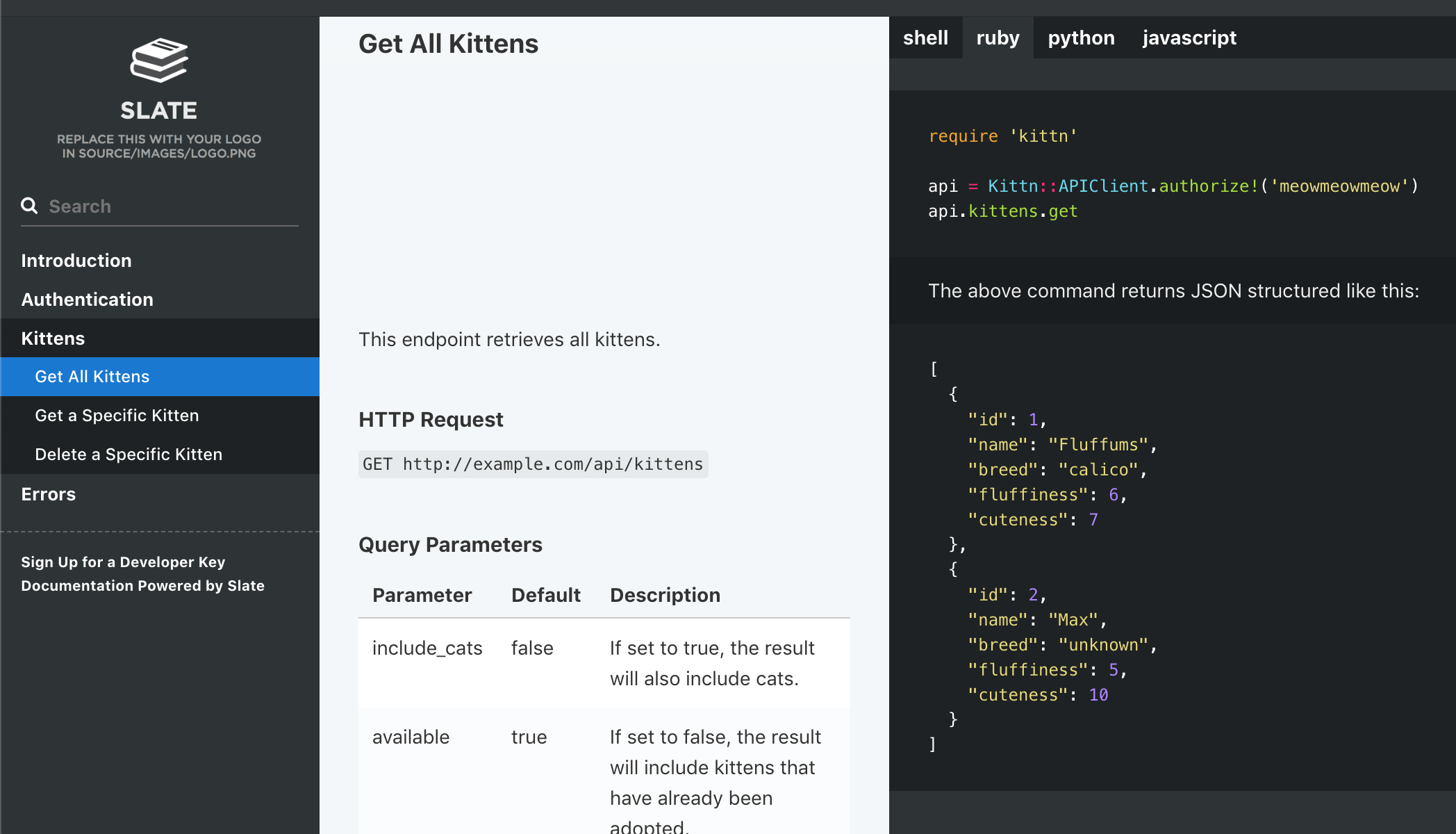
Task: Open the Errors section
Action: (x=160, y=494)
